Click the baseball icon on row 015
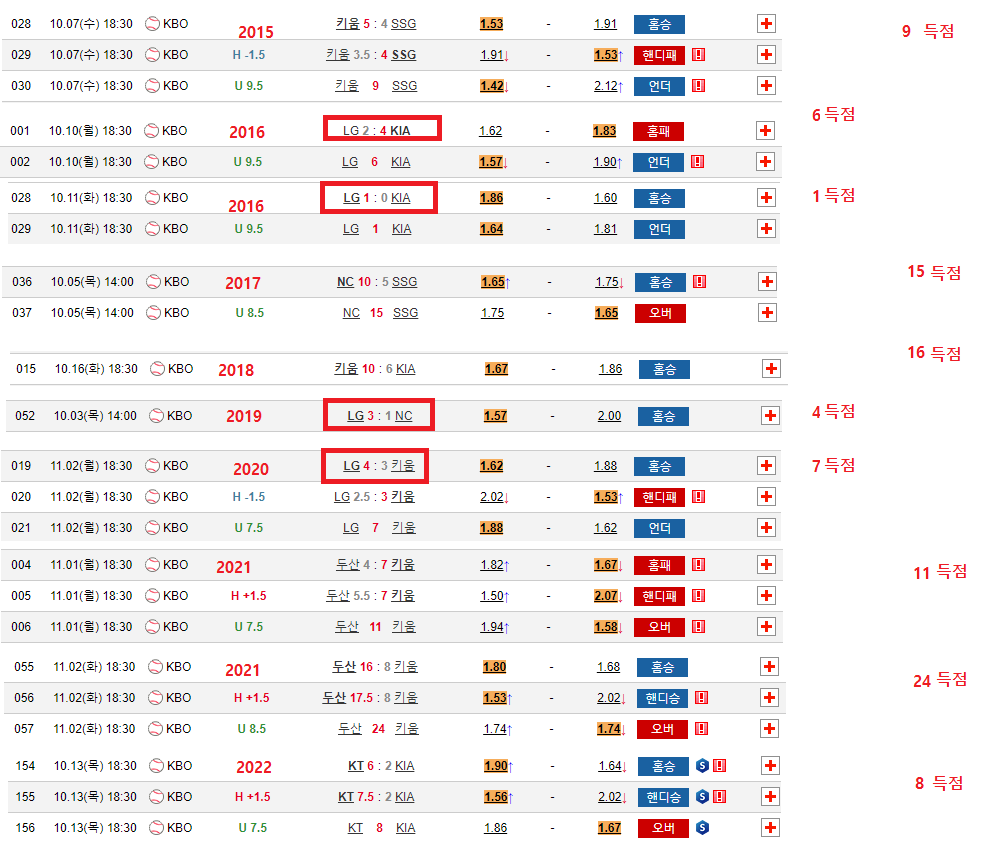 [157, 369]
